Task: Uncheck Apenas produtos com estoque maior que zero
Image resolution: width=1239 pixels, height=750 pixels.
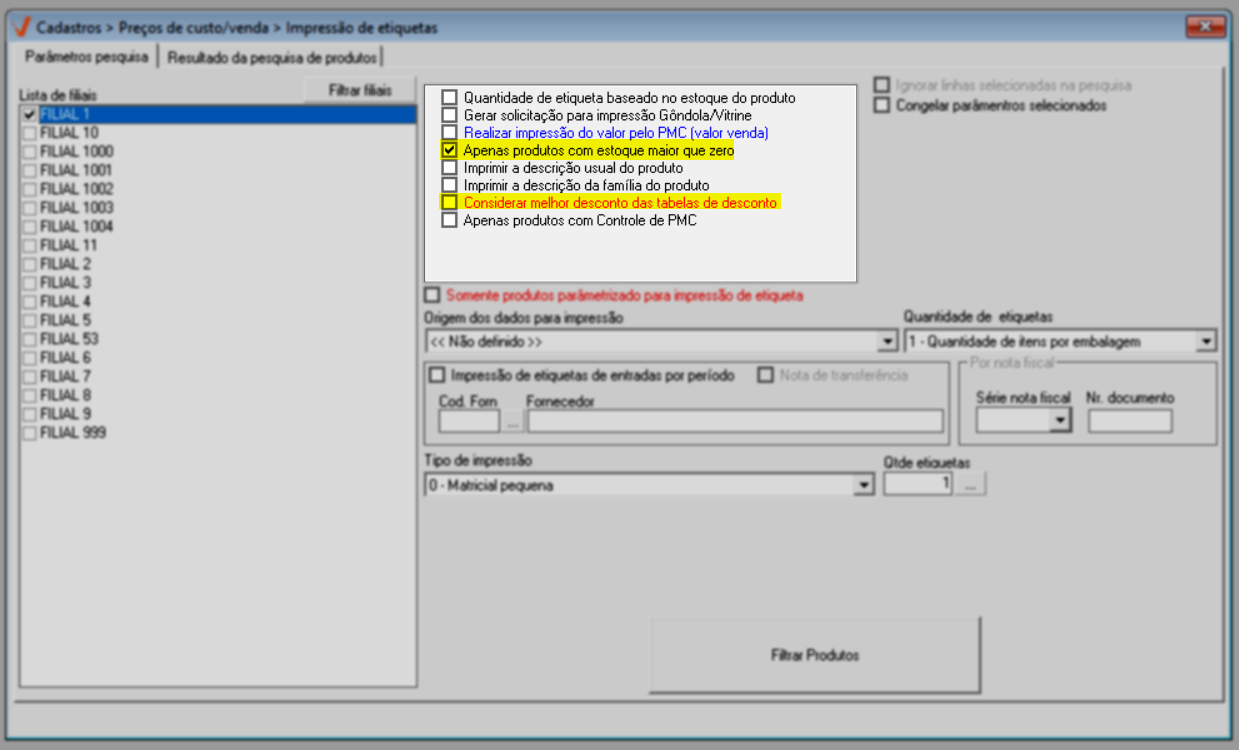Action: tap(450, 150)
